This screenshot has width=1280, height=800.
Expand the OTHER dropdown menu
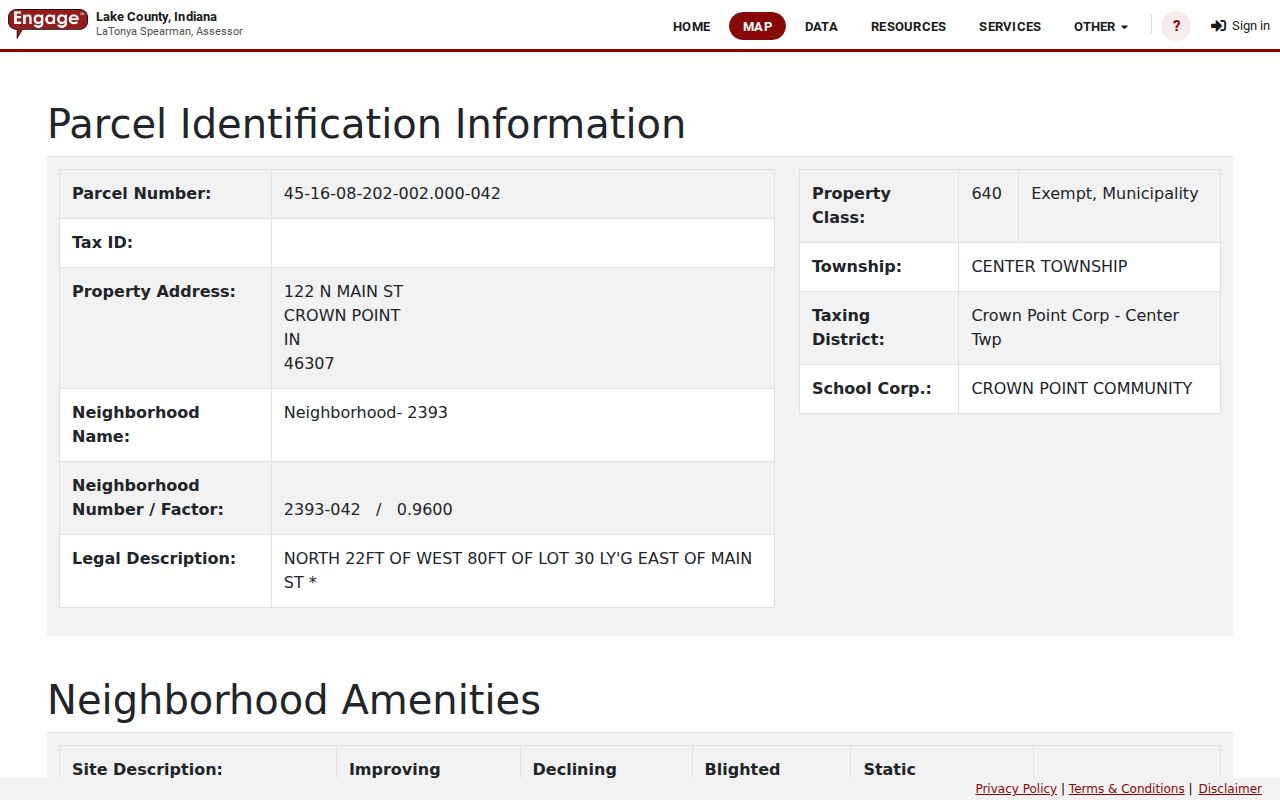click(1101, 26)
